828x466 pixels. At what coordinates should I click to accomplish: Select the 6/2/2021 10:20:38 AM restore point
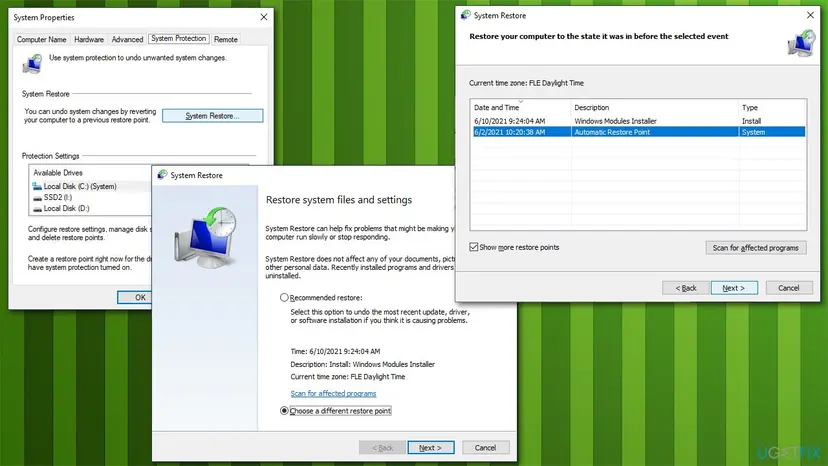click(x=638, y=132)
